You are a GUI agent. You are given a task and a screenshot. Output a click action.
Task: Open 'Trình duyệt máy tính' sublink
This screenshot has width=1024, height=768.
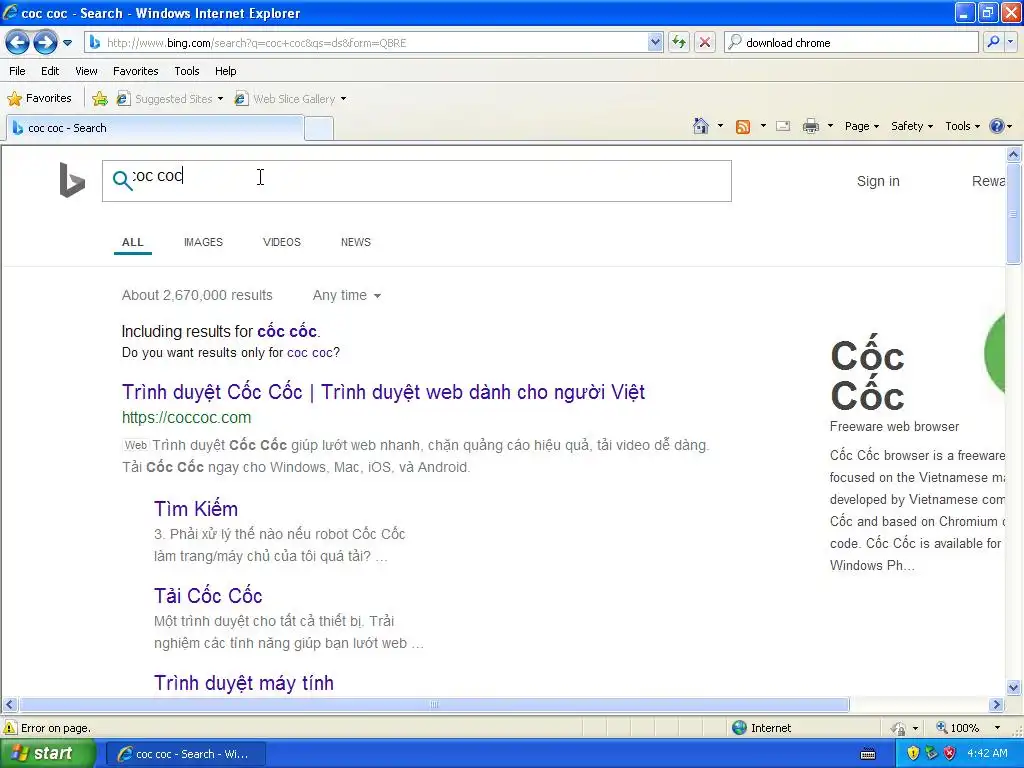244,683
